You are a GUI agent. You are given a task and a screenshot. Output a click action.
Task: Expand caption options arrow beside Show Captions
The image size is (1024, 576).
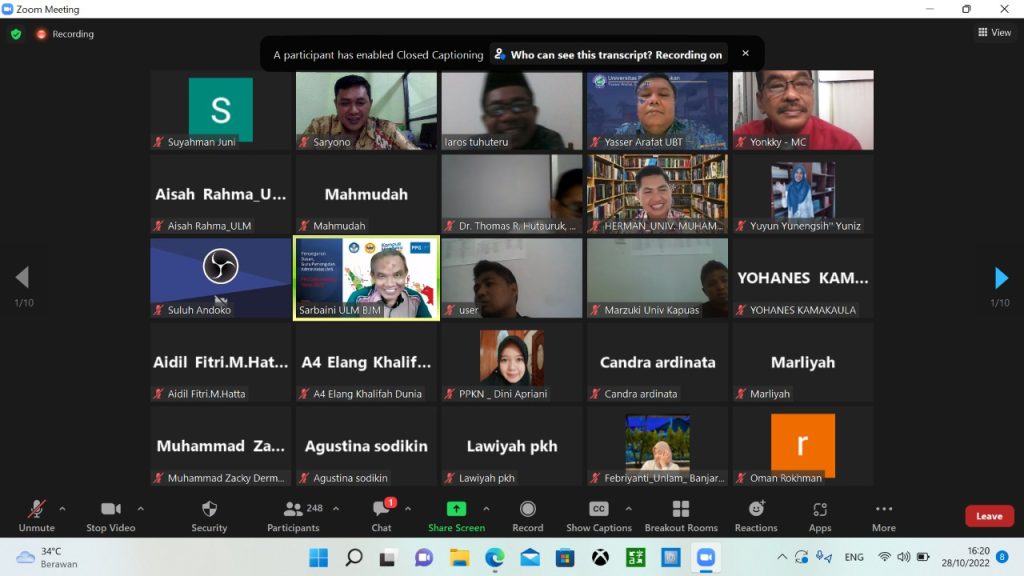tap(628, 508)
